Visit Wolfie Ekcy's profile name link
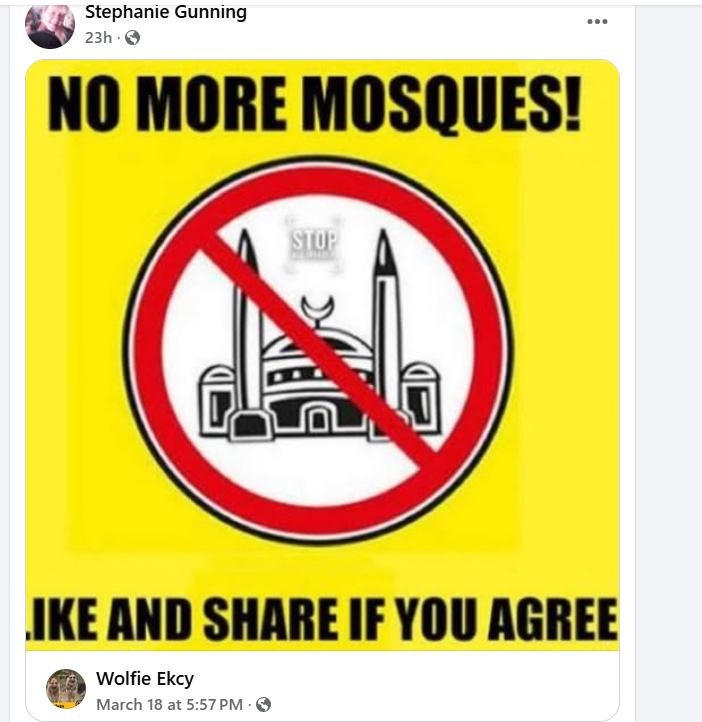This screenshot has height=722, width=702. 145,678
